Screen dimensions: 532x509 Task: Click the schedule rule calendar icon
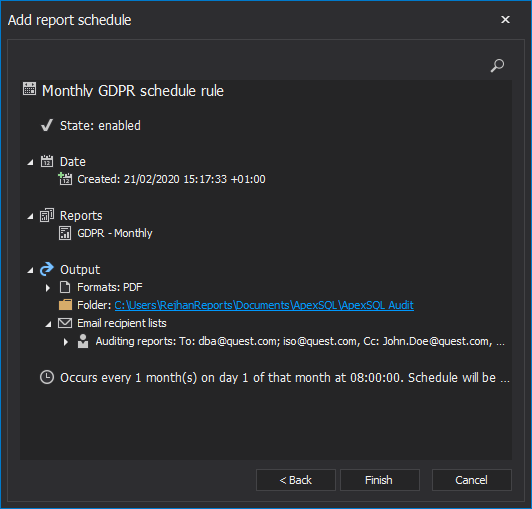30,89
